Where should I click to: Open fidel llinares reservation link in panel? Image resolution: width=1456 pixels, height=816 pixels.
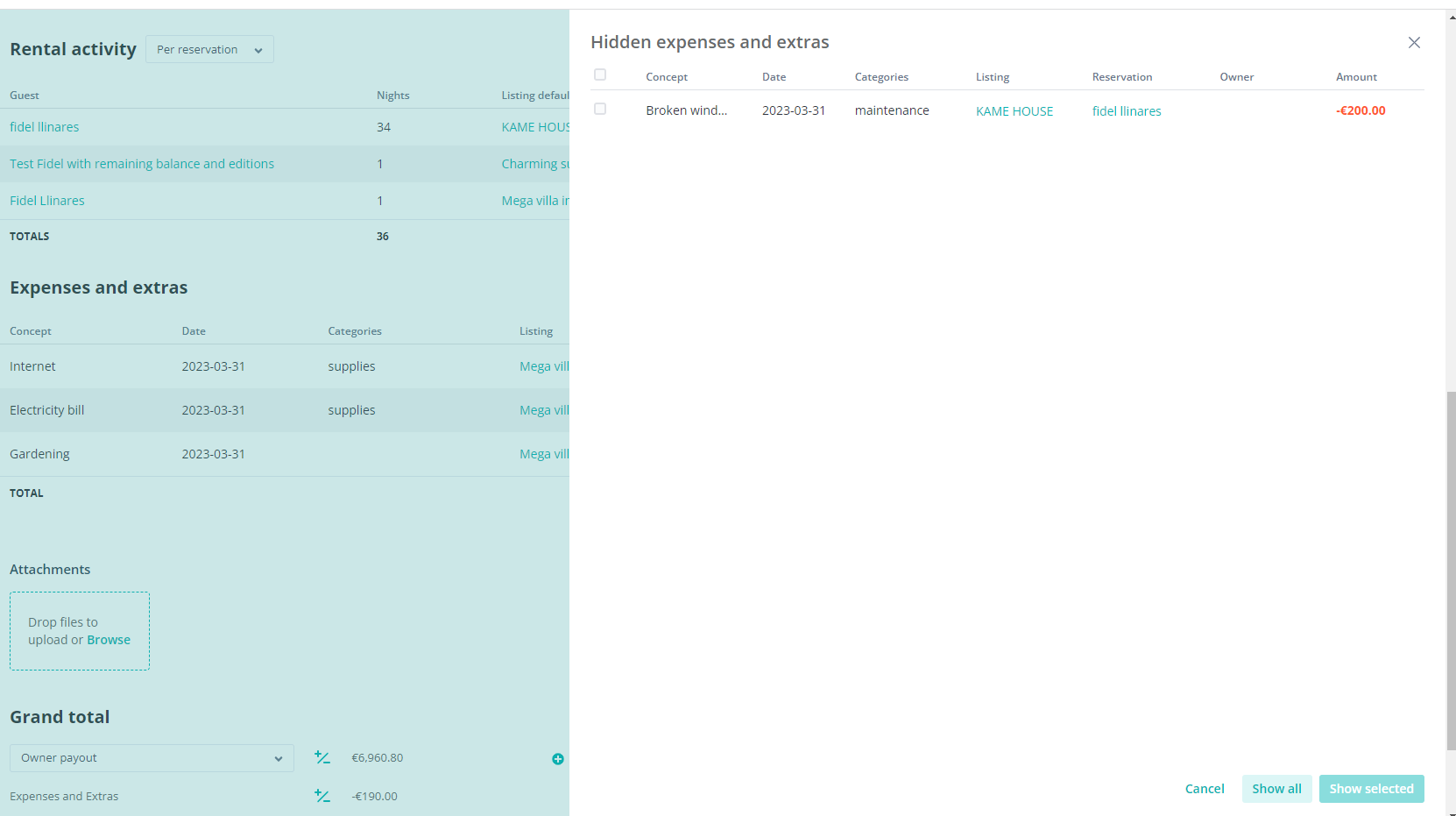pos(1127,111)
